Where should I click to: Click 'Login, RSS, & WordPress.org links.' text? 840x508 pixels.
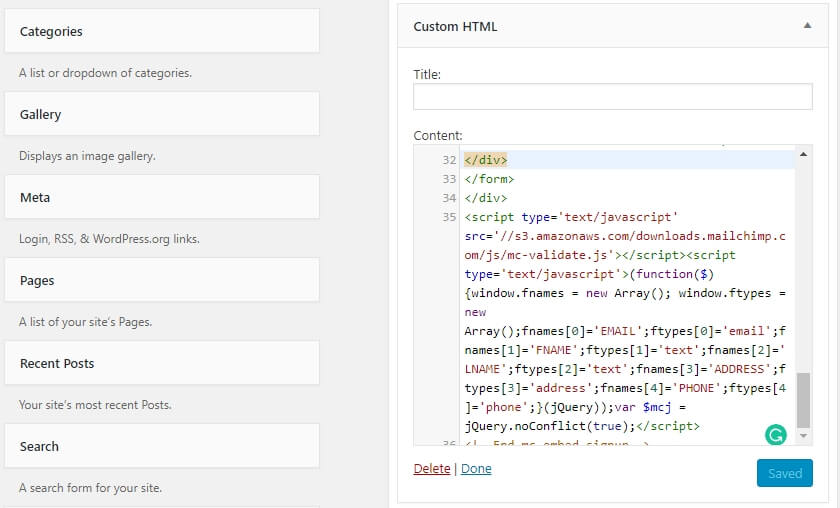(109, 239)
